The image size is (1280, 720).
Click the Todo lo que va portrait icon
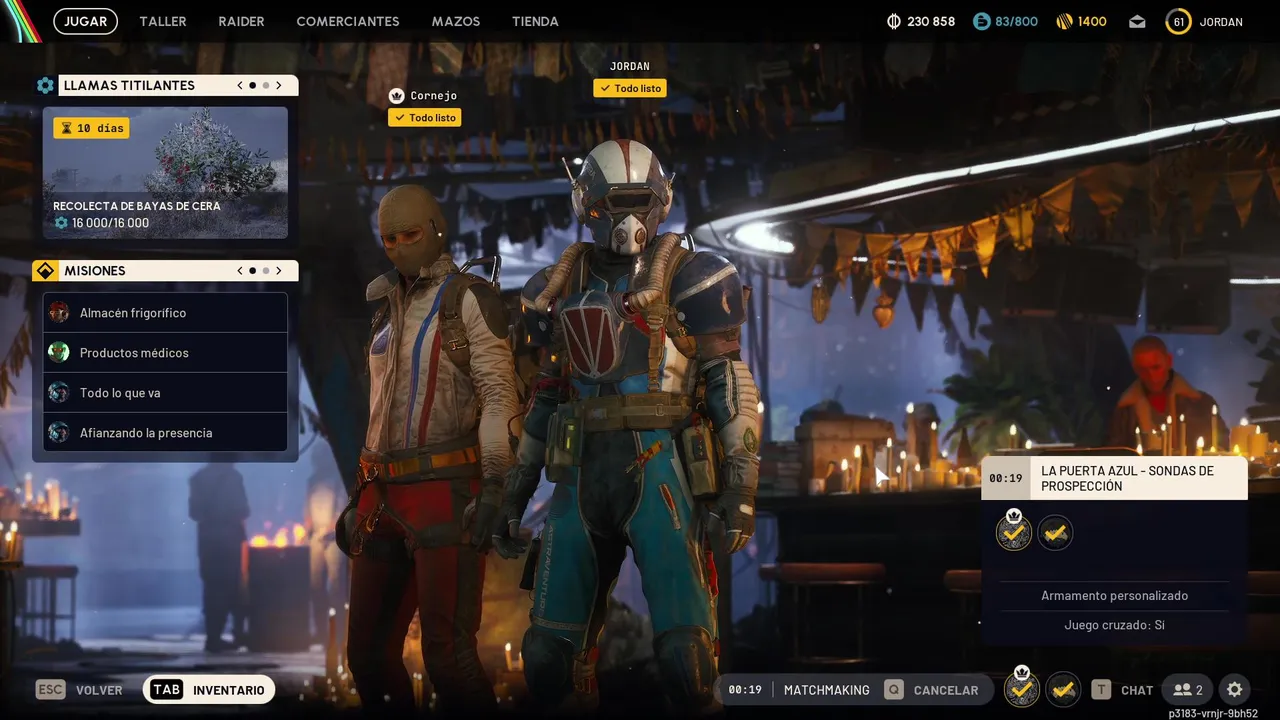pyautogui.click(x=59, y=393)
